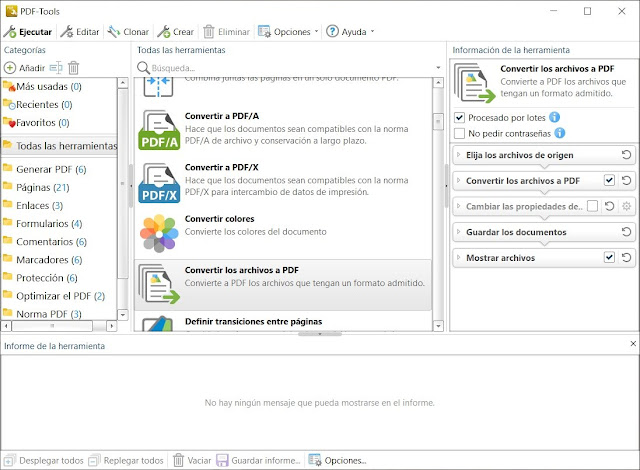This screenshot has height=470, width=640.
Task: Click the categories horizontal scrollbar right arrow
Action: coord(111,326)
